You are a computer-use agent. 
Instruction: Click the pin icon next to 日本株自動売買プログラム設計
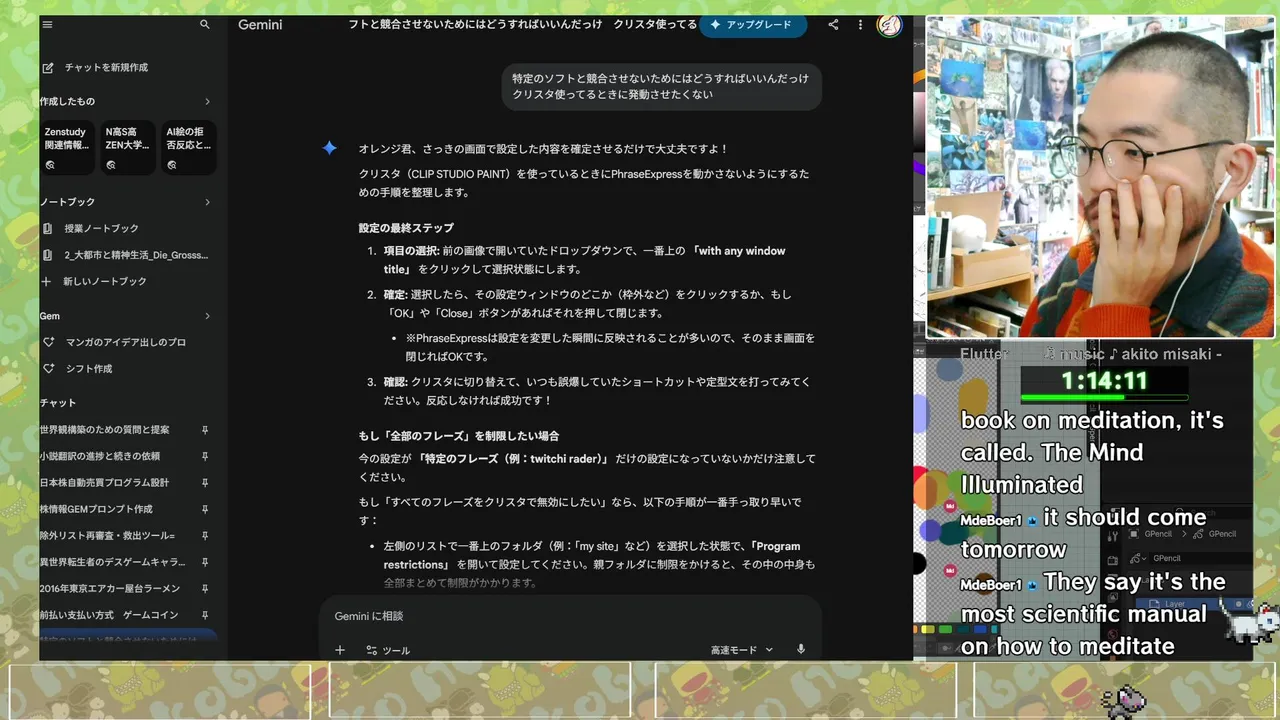tap(205, 482)
